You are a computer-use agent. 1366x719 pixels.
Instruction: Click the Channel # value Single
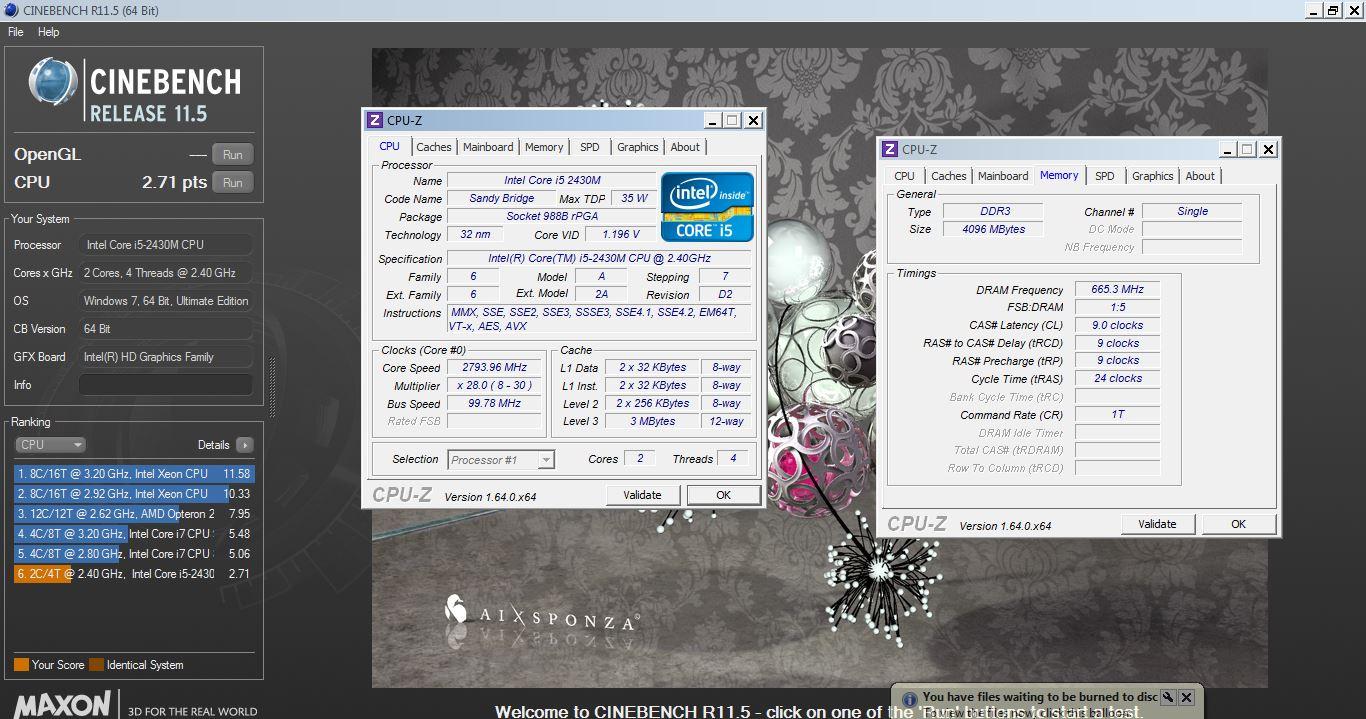click(x=1192, y=212)
